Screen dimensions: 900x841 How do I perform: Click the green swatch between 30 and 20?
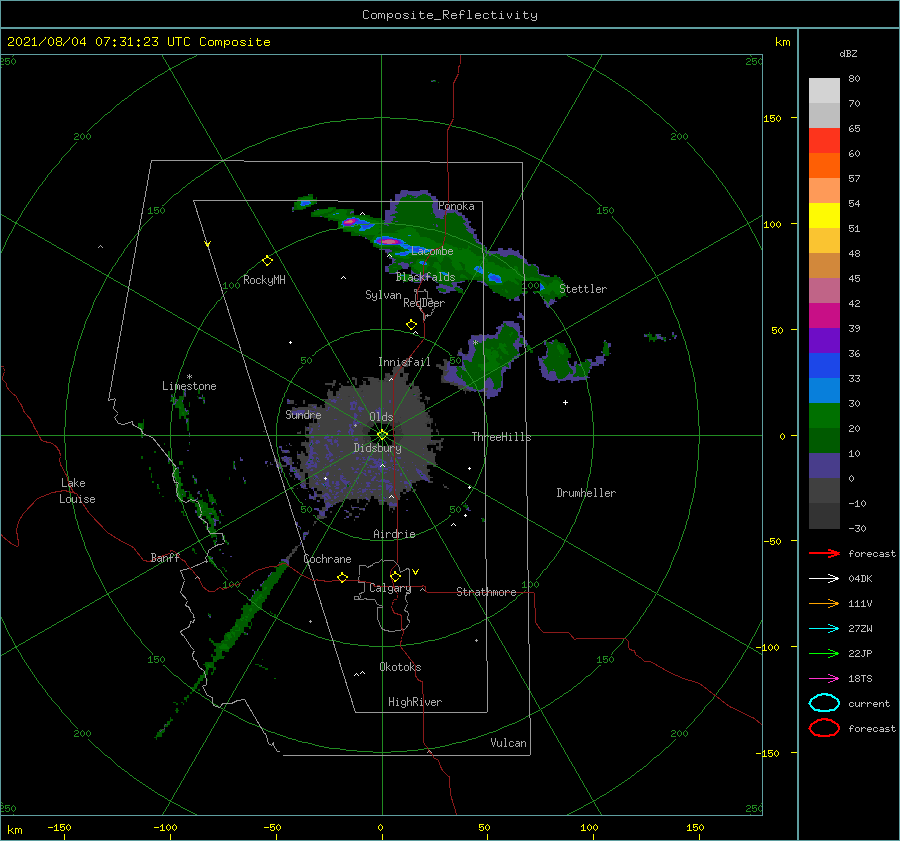click(x=824, y=415)
